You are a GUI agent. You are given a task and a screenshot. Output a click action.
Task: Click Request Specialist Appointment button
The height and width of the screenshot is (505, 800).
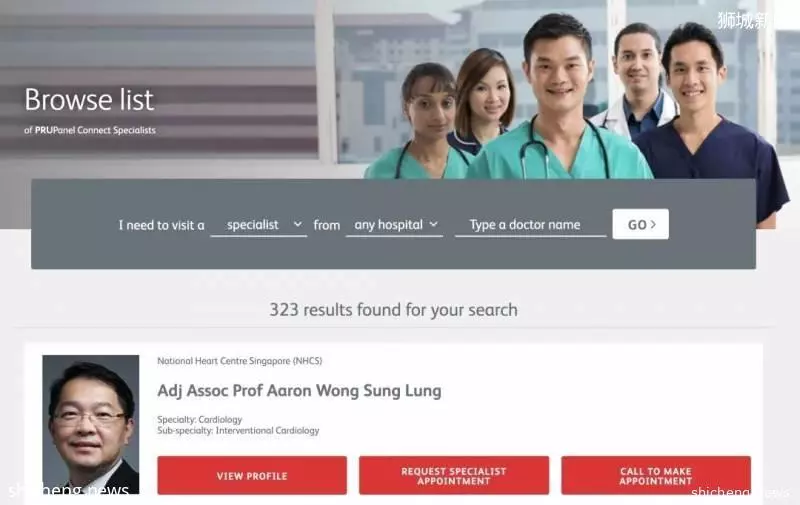pos(454,475)
